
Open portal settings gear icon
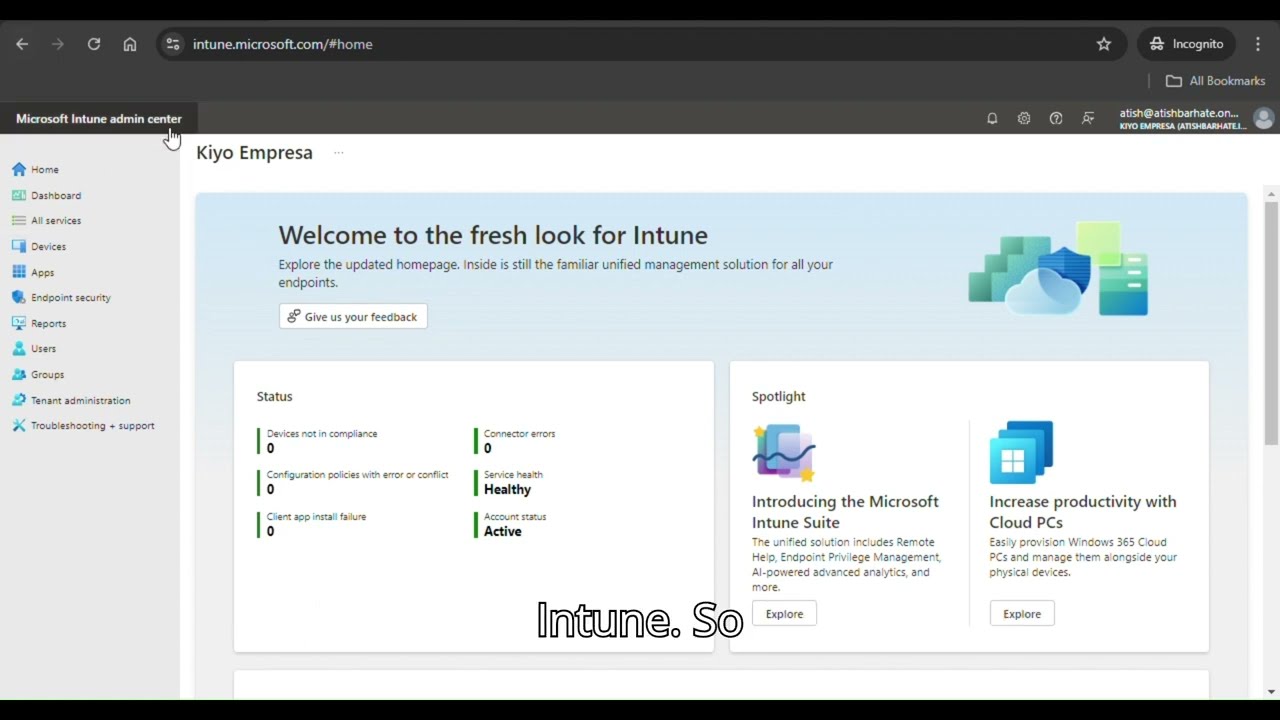tap(1024, 118)
